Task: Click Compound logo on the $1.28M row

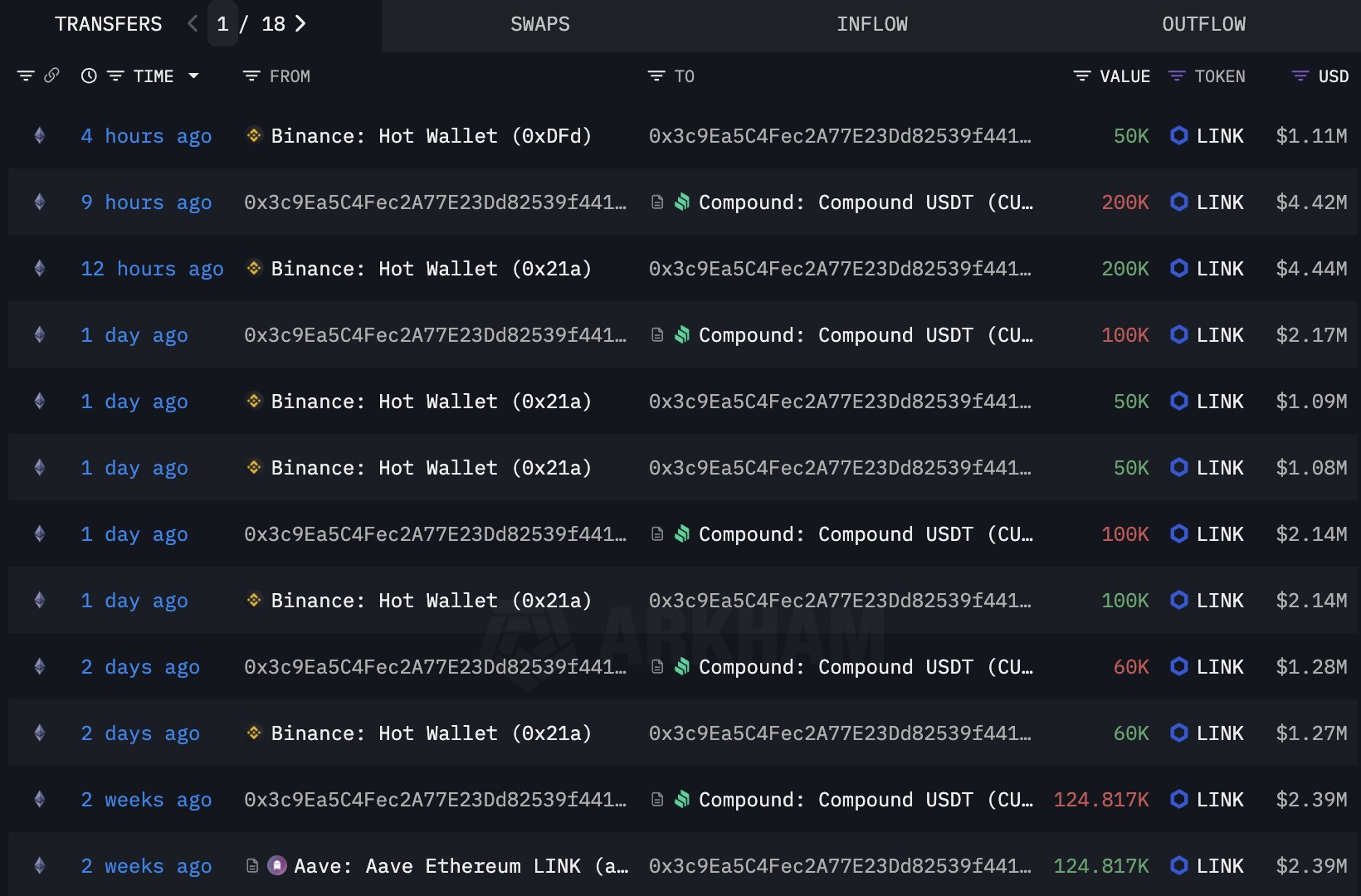Action: [x=682, y=666]
